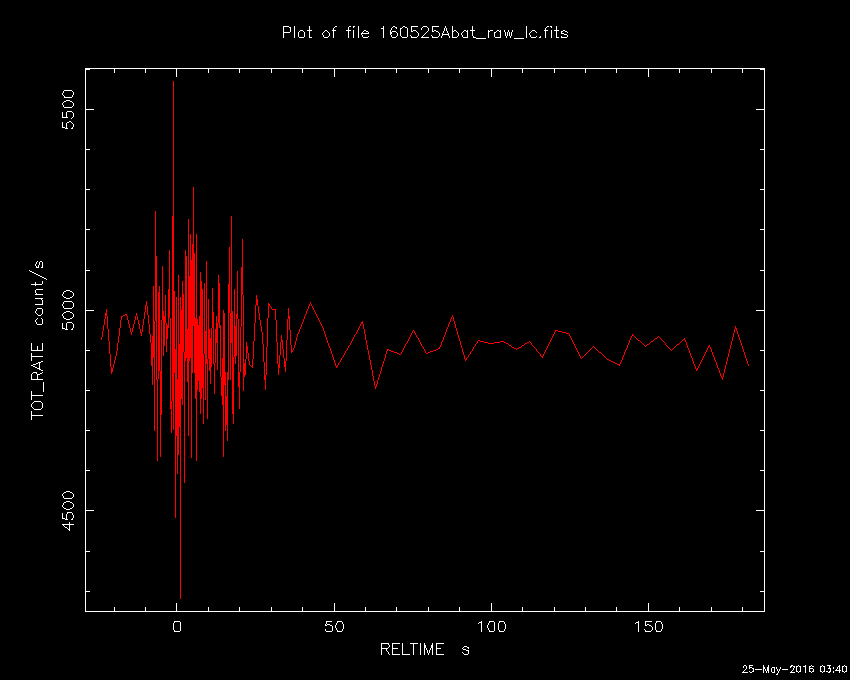
Task: Click the x-axis tick label 50
Action: click(x=334, y=627)
